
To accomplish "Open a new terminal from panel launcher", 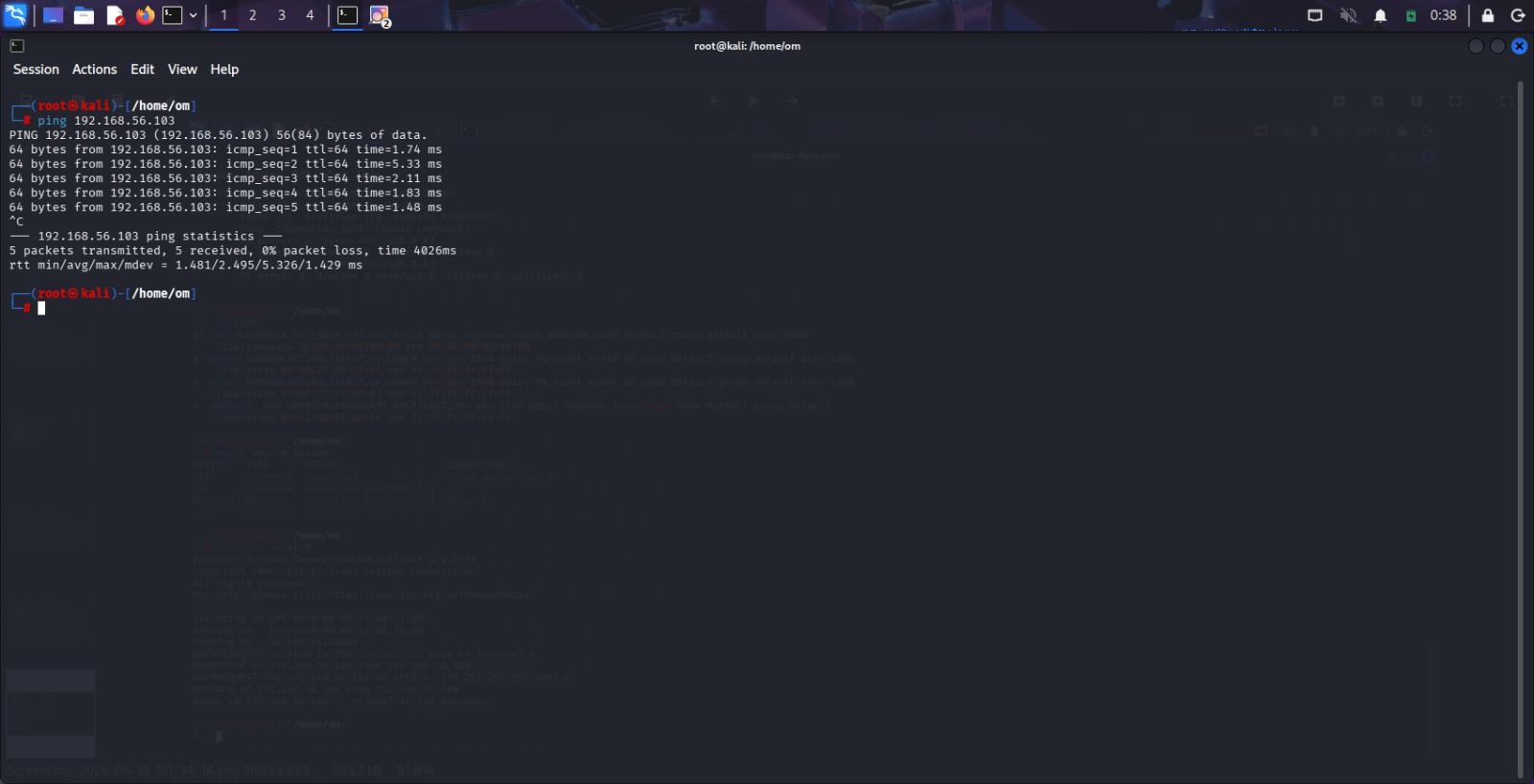I will 173,15.
